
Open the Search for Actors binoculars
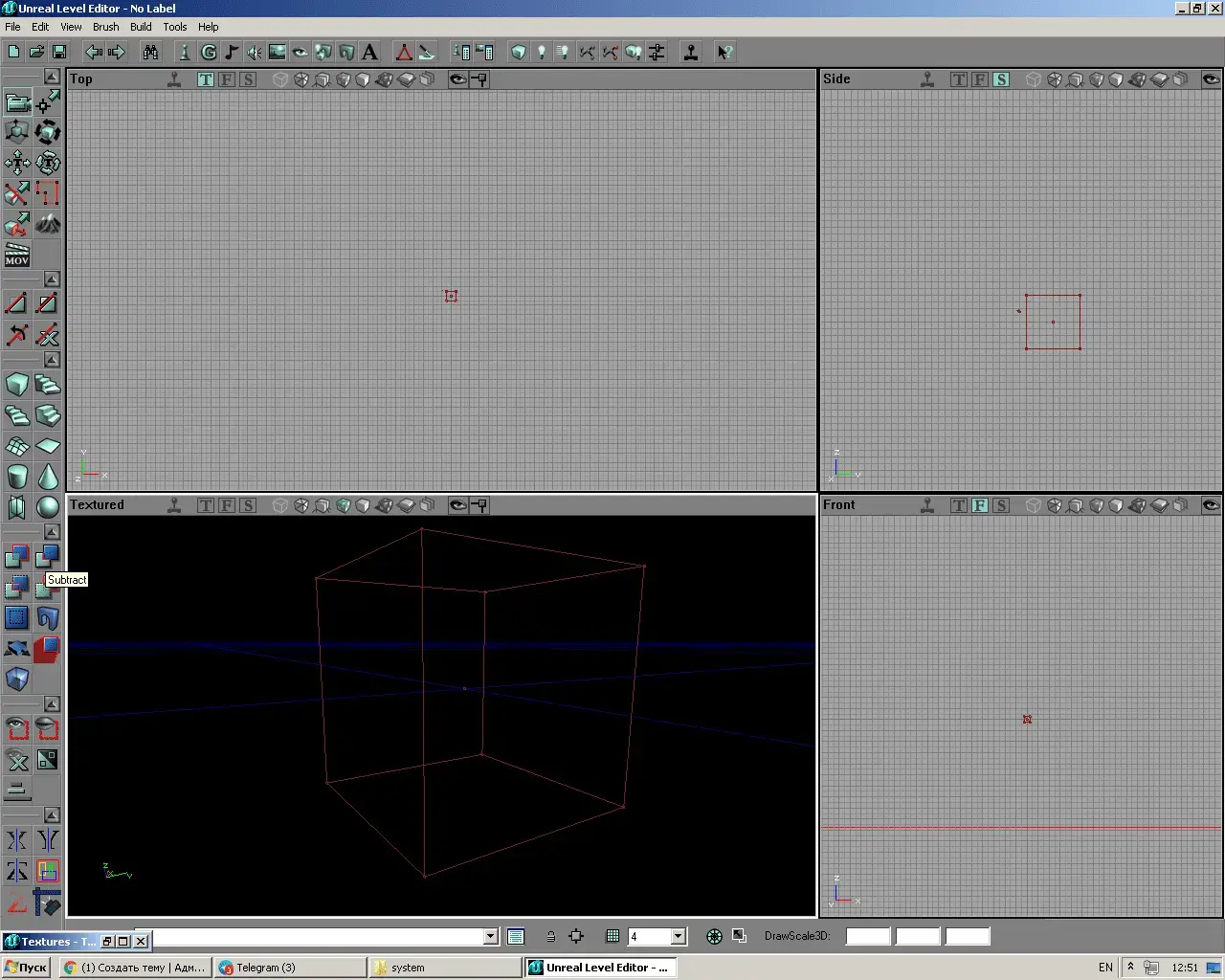coord(150,52)
